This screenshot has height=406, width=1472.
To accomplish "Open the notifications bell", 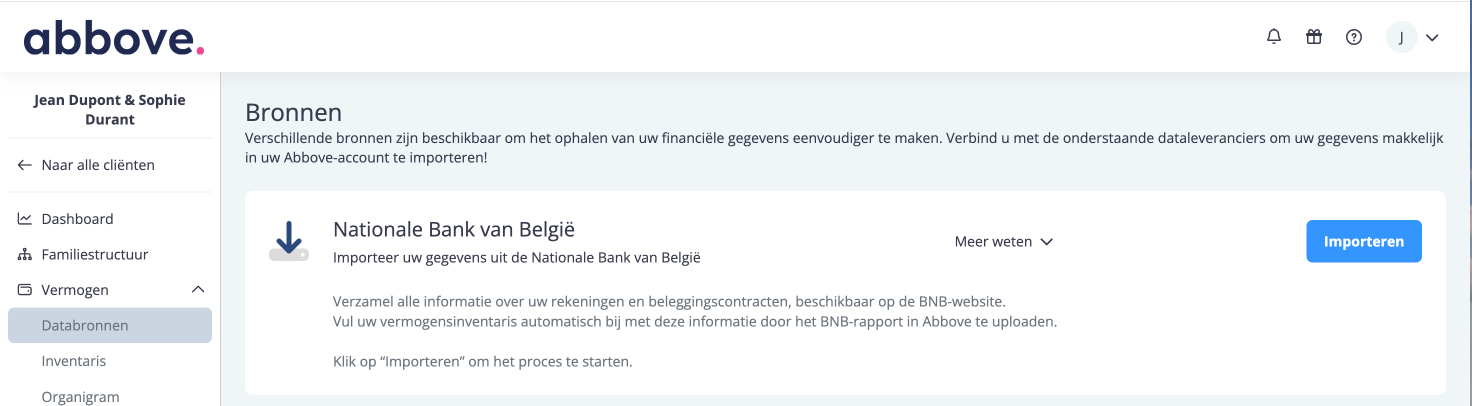I will 1274,37.
